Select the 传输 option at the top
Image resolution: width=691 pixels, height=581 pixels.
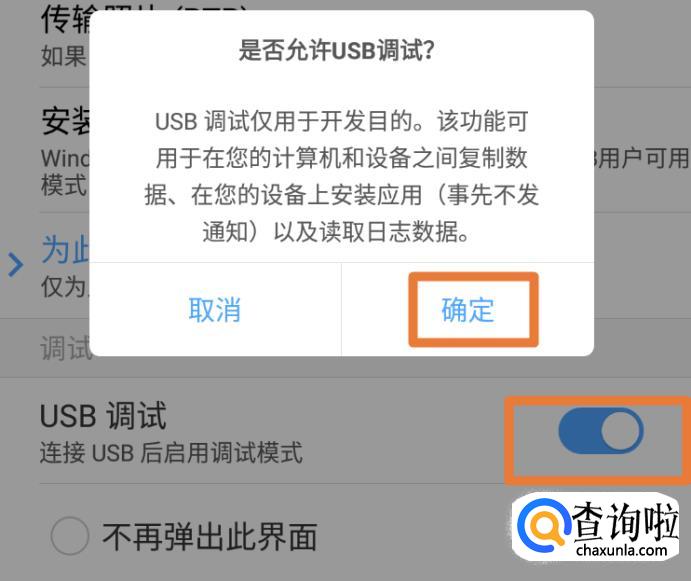click(x=65, y=19)
